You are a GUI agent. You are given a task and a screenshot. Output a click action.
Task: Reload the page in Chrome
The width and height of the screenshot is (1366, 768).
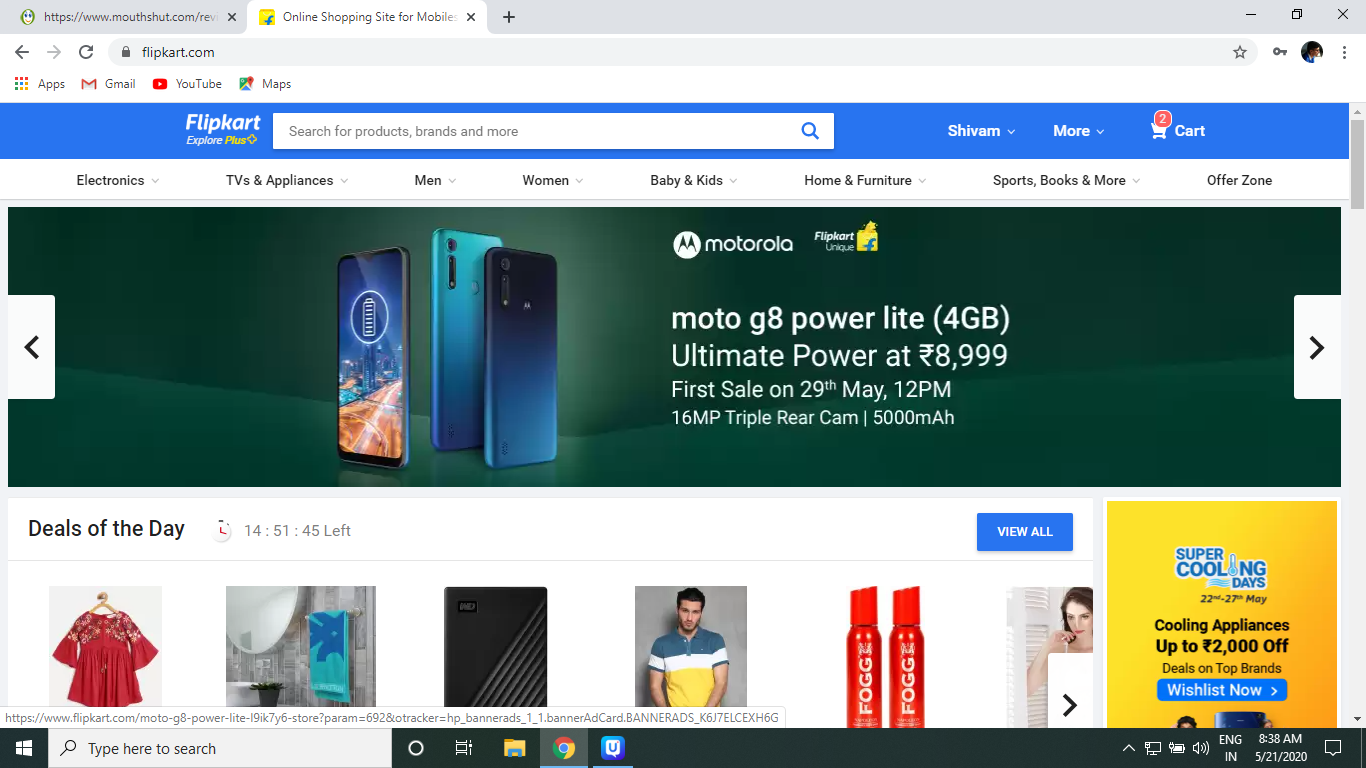[x=86, y=52]
